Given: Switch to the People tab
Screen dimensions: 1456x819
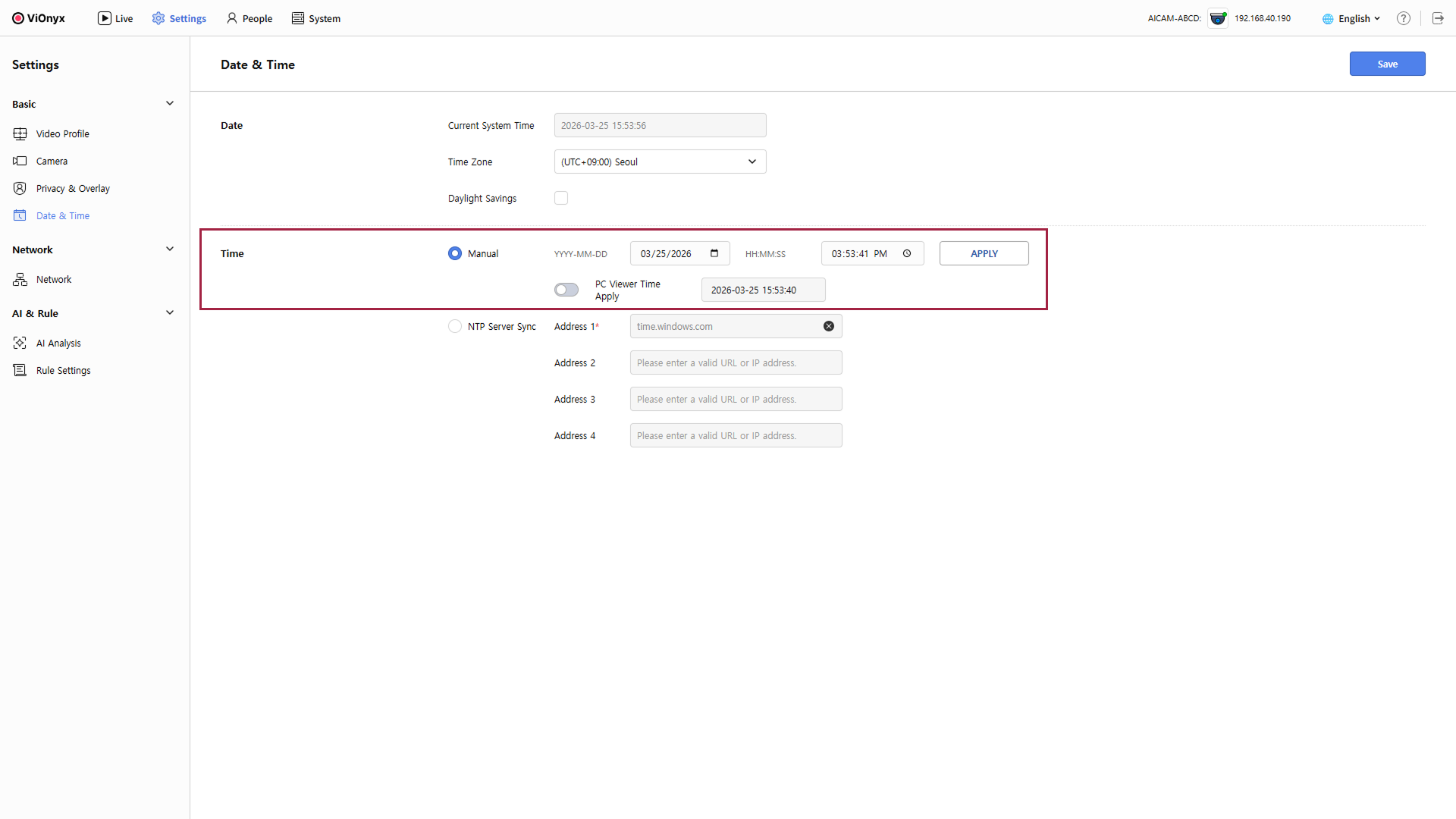Looking at the screenshot, I should coord(249,18).
